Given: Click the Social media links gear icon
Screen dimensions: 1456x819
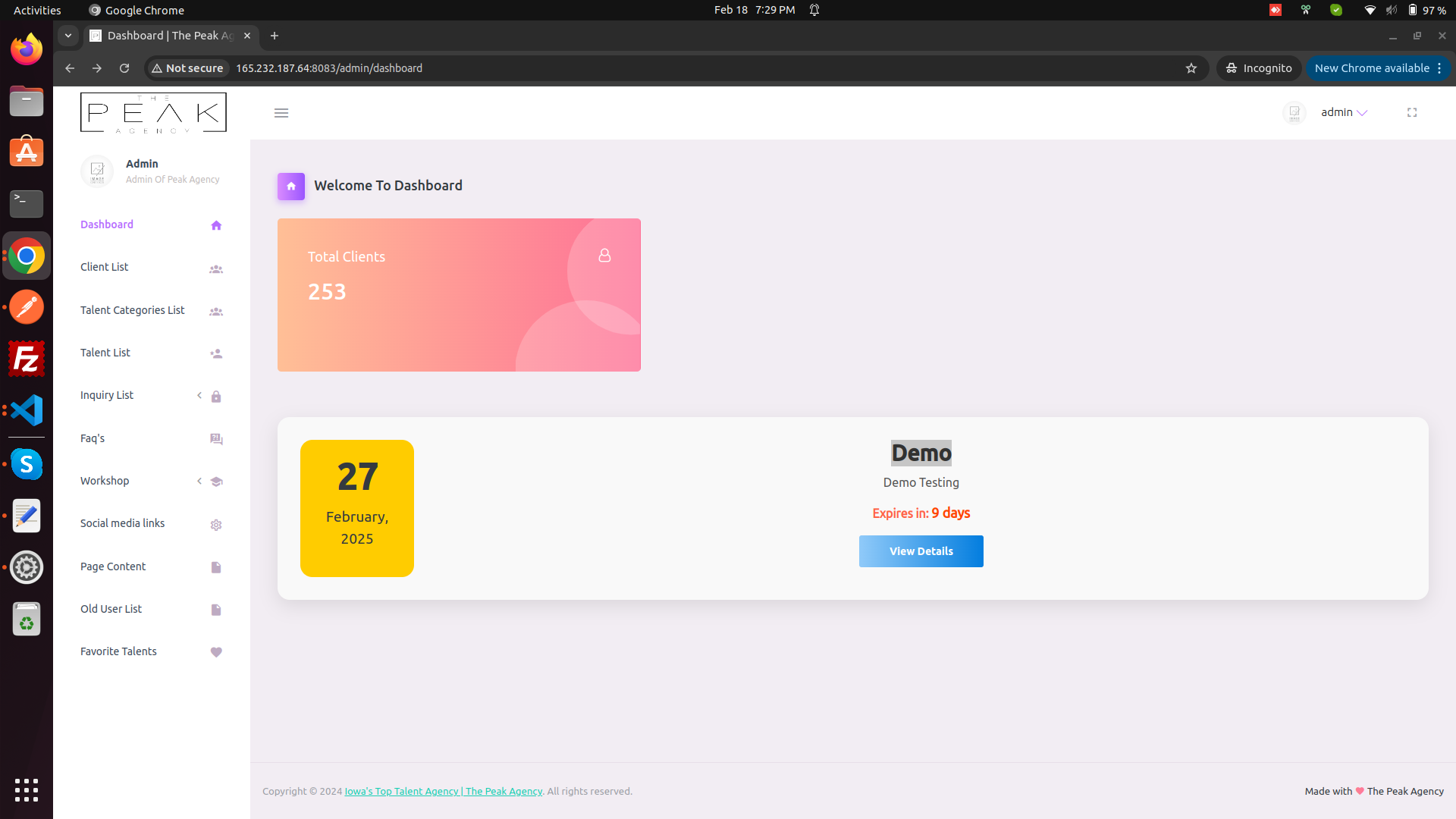Looking at the screenshot, I should (x=216, y=525).
